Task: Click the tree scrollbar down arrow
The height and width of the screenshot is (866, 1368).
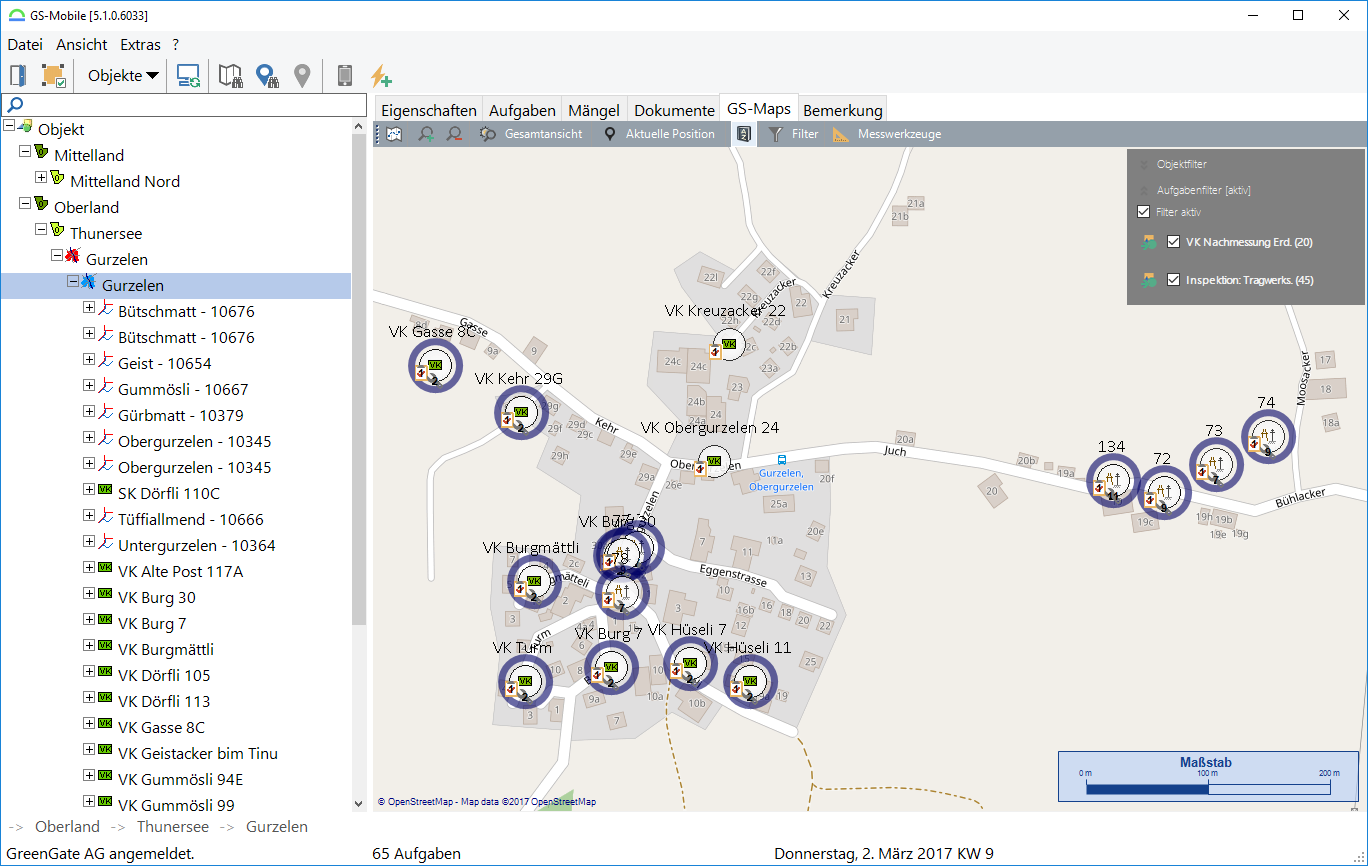Action: coord(359,803)
